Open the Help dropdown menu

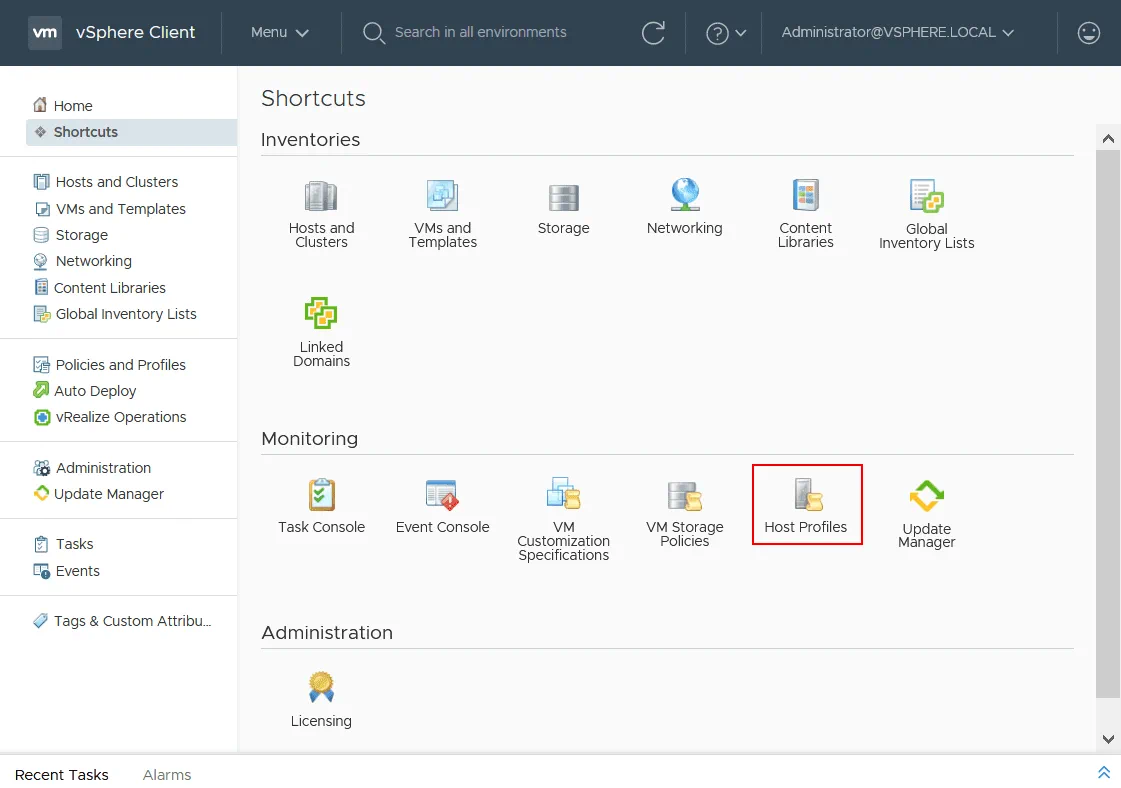pos(726,33)
